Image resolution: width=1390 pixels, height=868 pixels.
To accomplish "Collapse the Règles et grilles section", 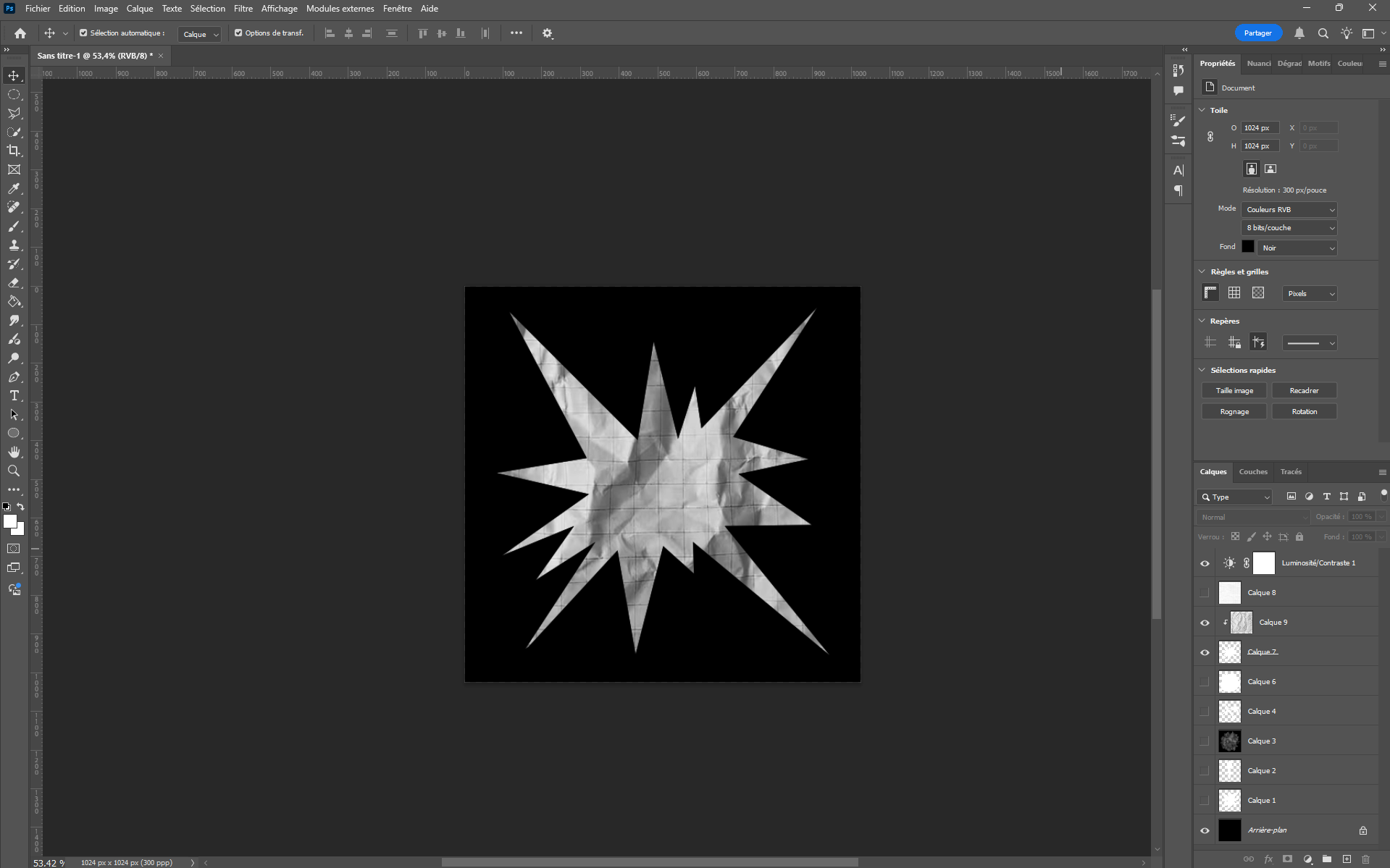I will tap(1202, 271).
